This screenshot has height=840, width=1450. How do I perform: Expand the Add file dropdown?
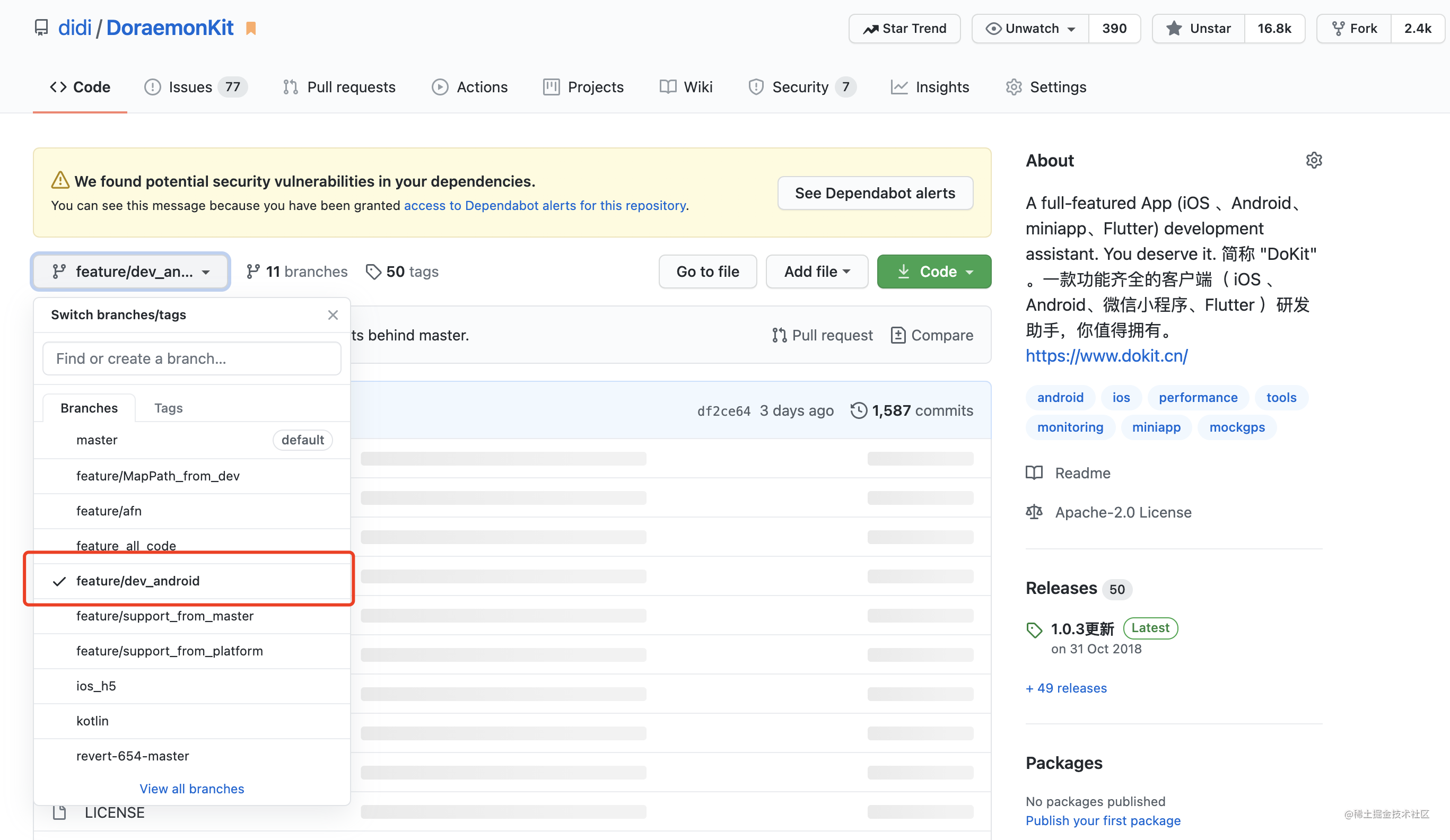pos(817,271)
